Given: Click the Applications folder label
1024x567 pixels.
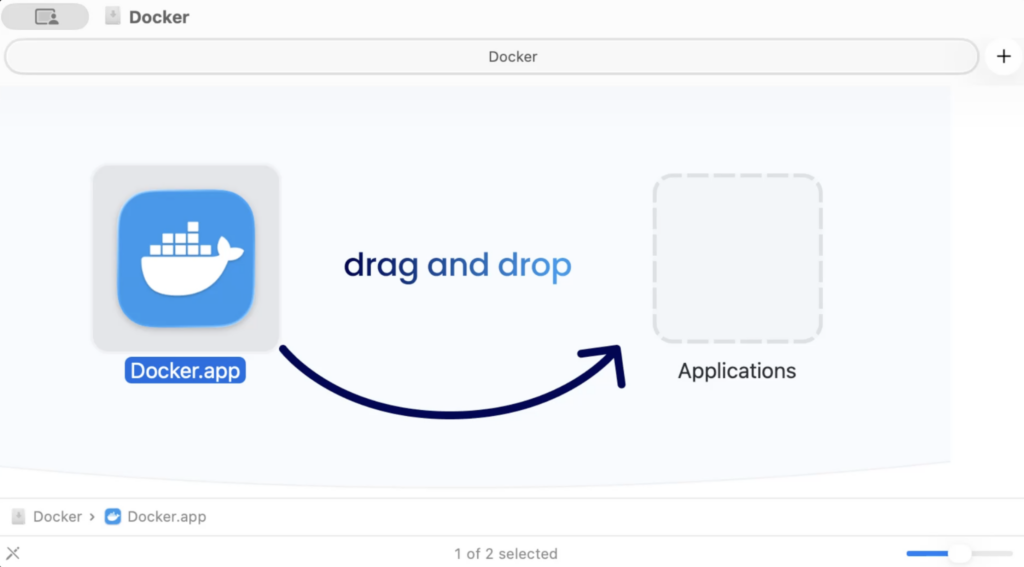Looking at the screenshot, I should pos(737,371).
